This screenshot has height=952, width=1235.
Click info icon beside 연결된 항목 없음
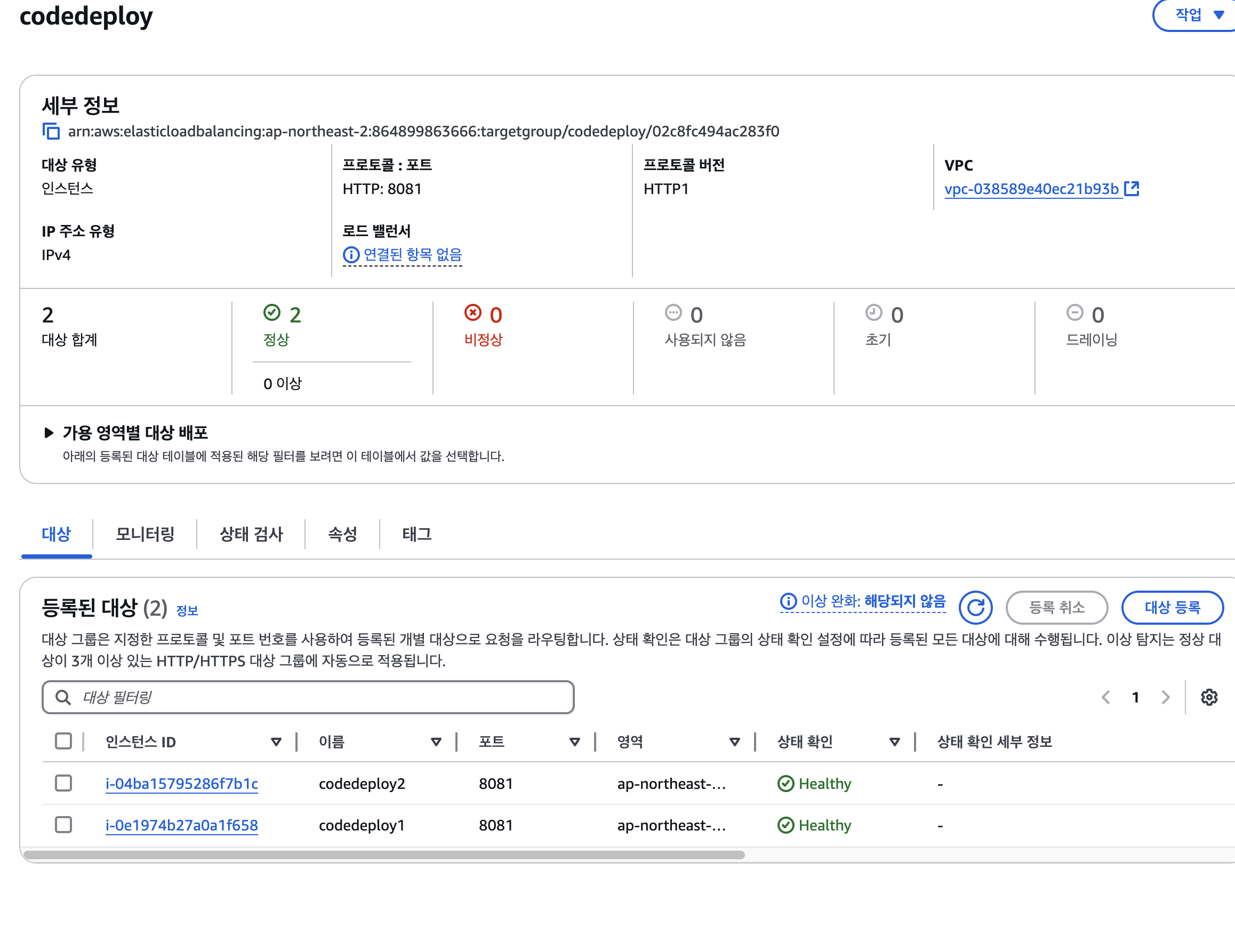[351, 255]
